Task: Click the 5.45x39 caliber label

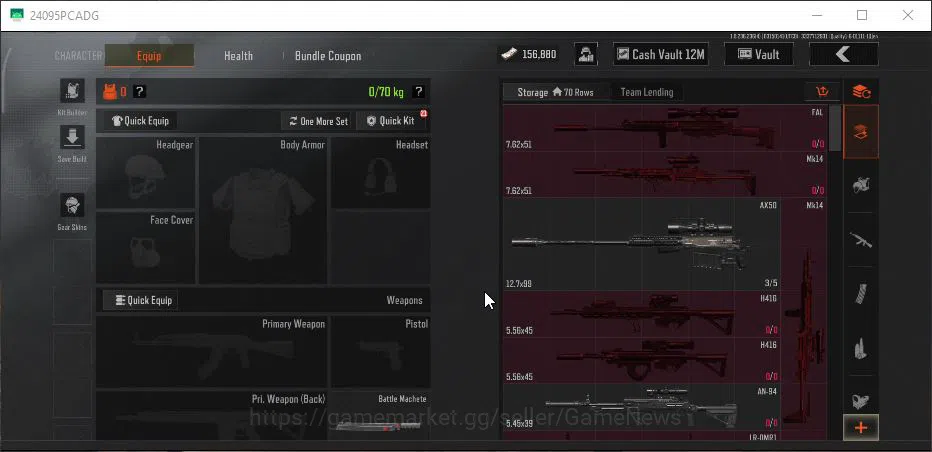Action: [x=519, y=424]
